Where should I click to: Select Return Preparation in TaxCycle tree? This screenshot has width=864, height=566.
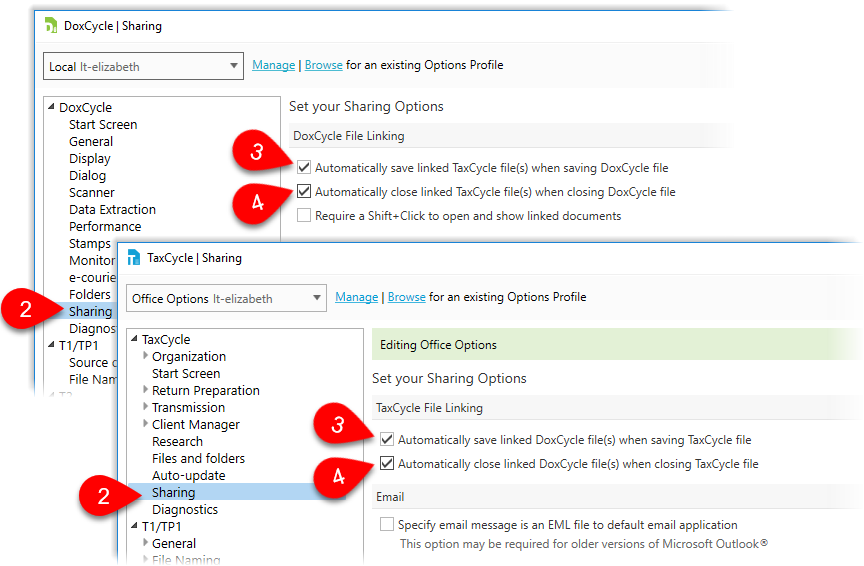(x=206, y=390)
